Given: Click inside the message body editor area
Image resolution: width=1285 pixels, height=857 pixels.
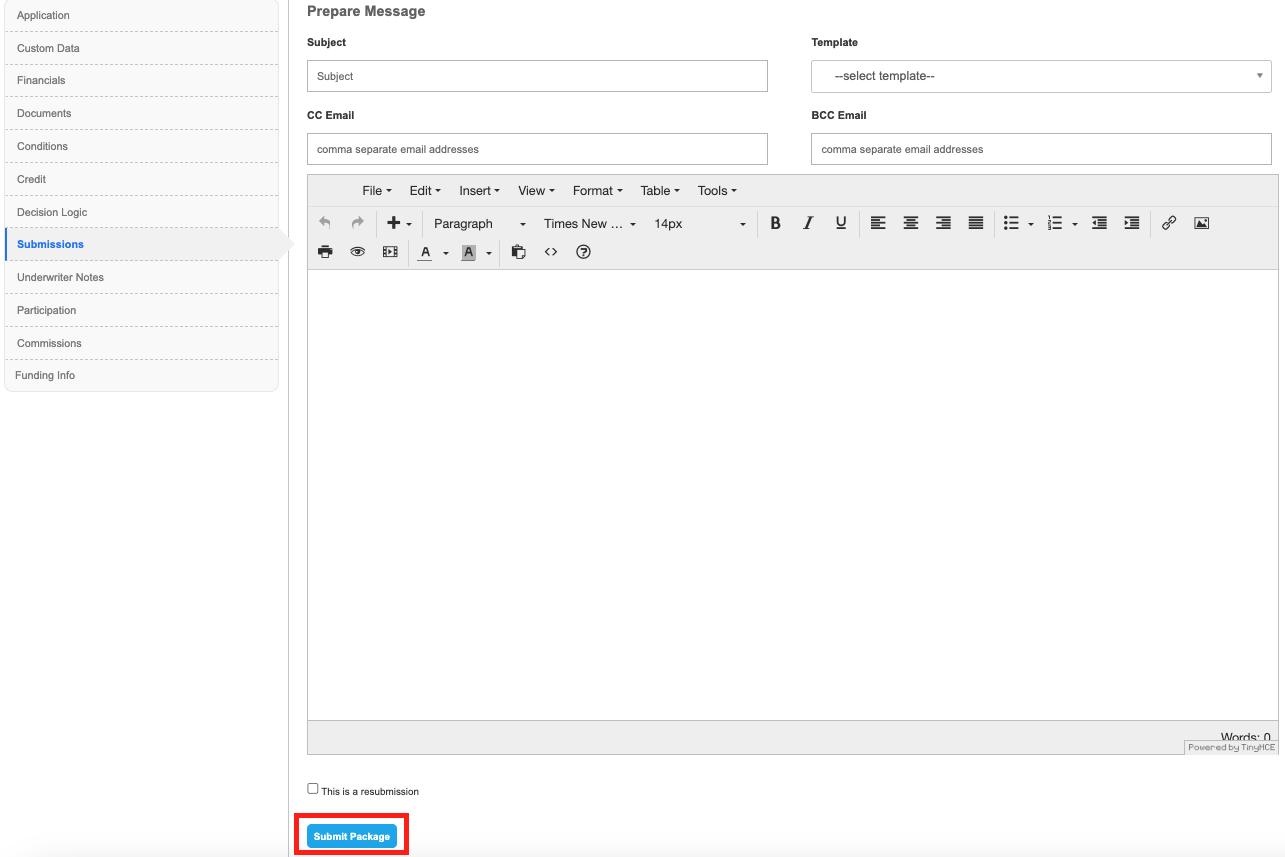Looking at the screenshot, I should pos(792,495).
